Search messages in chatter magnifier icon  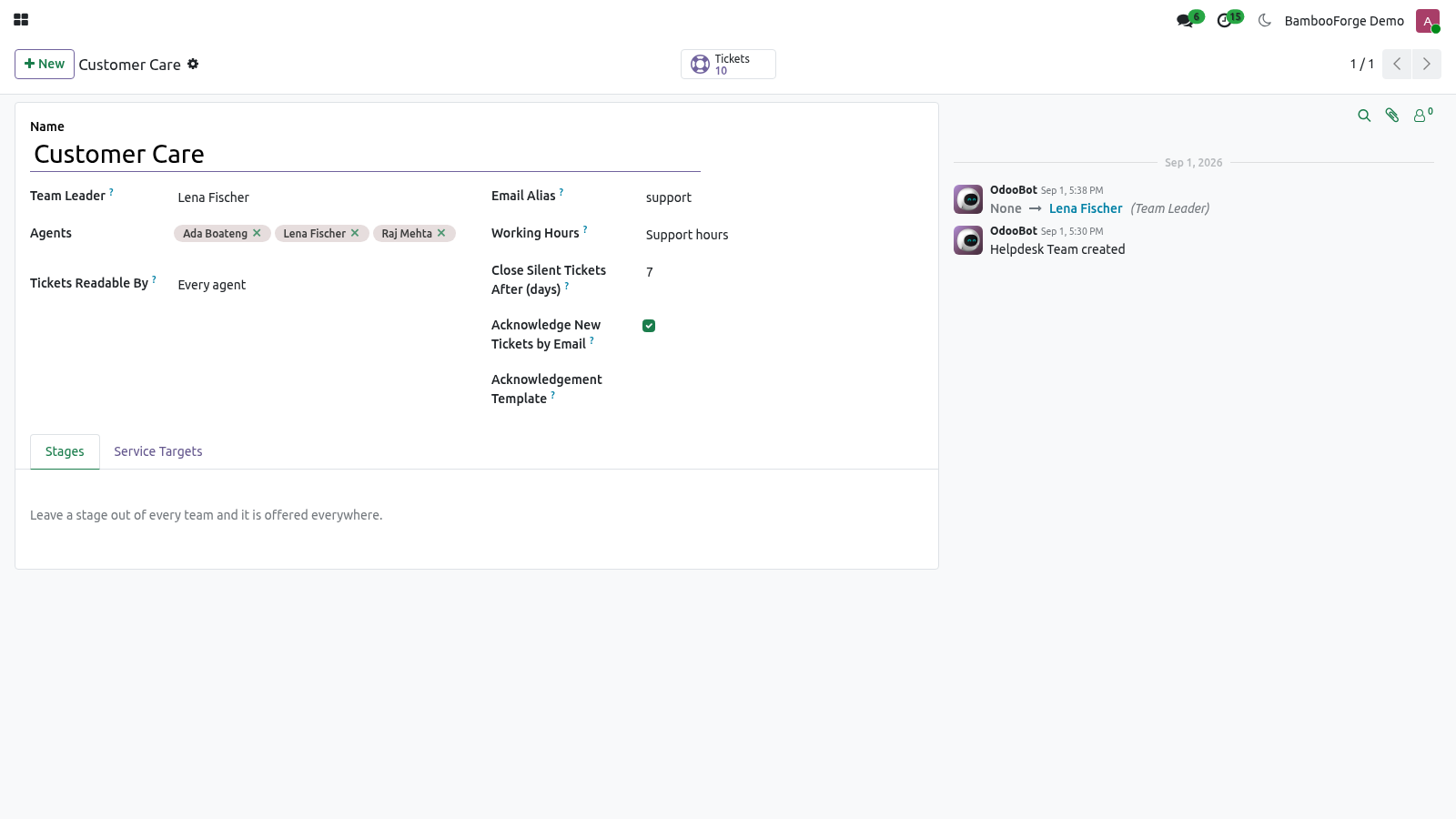(x=1364, y=116)
